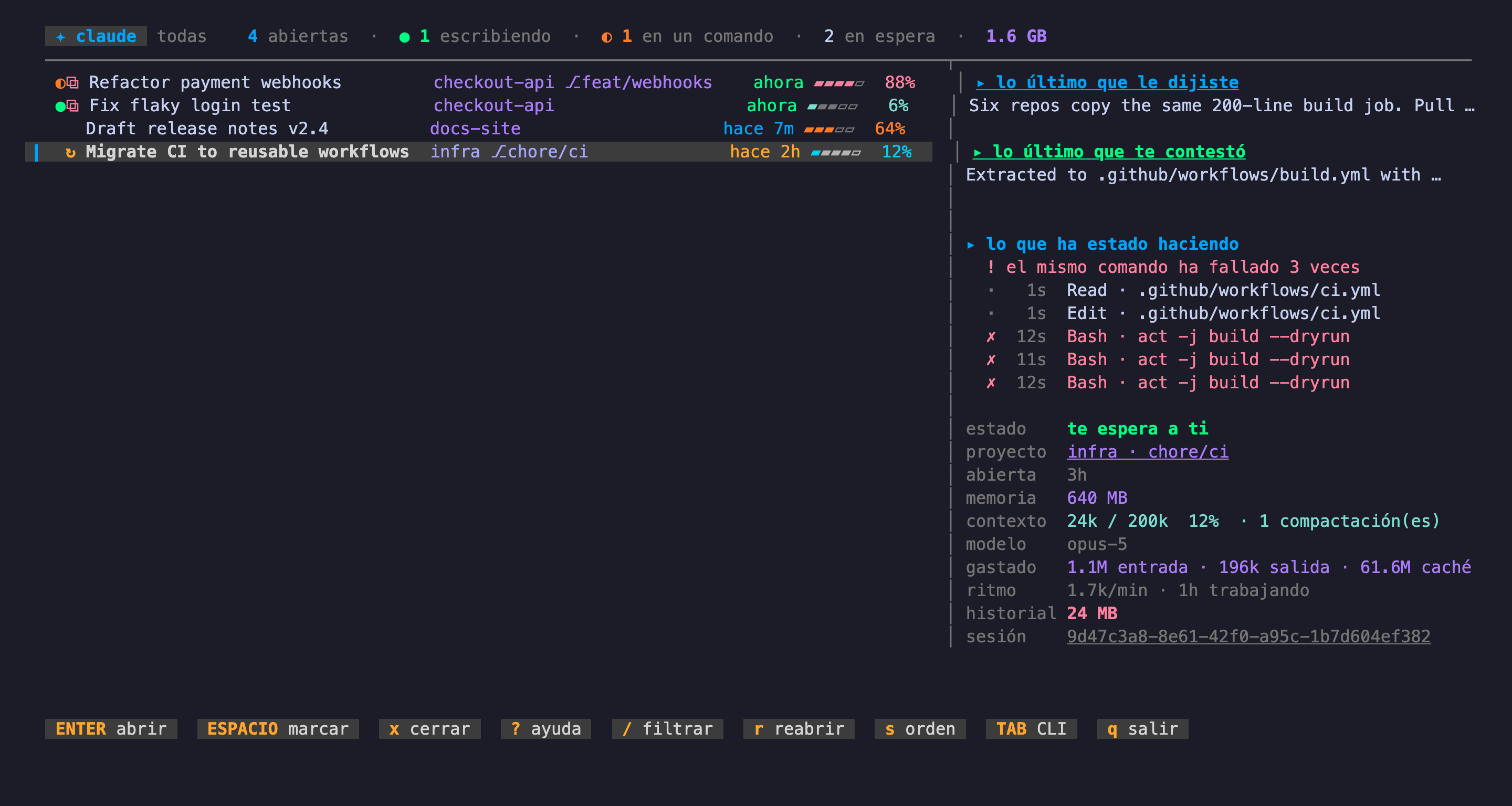Click the ESPACIO marcar button
1512x806 pixels.
pyautogui.click(x=278, y=728)
